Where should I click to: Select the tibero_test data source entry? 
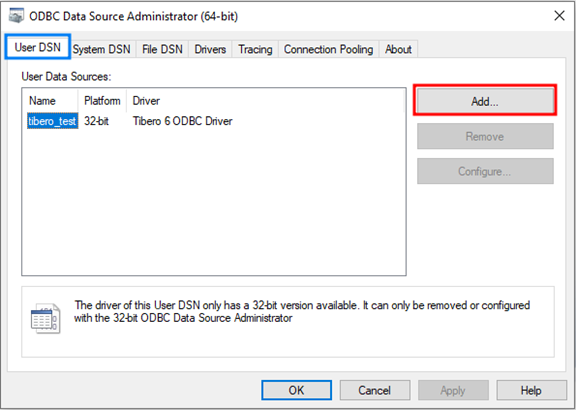52,121
